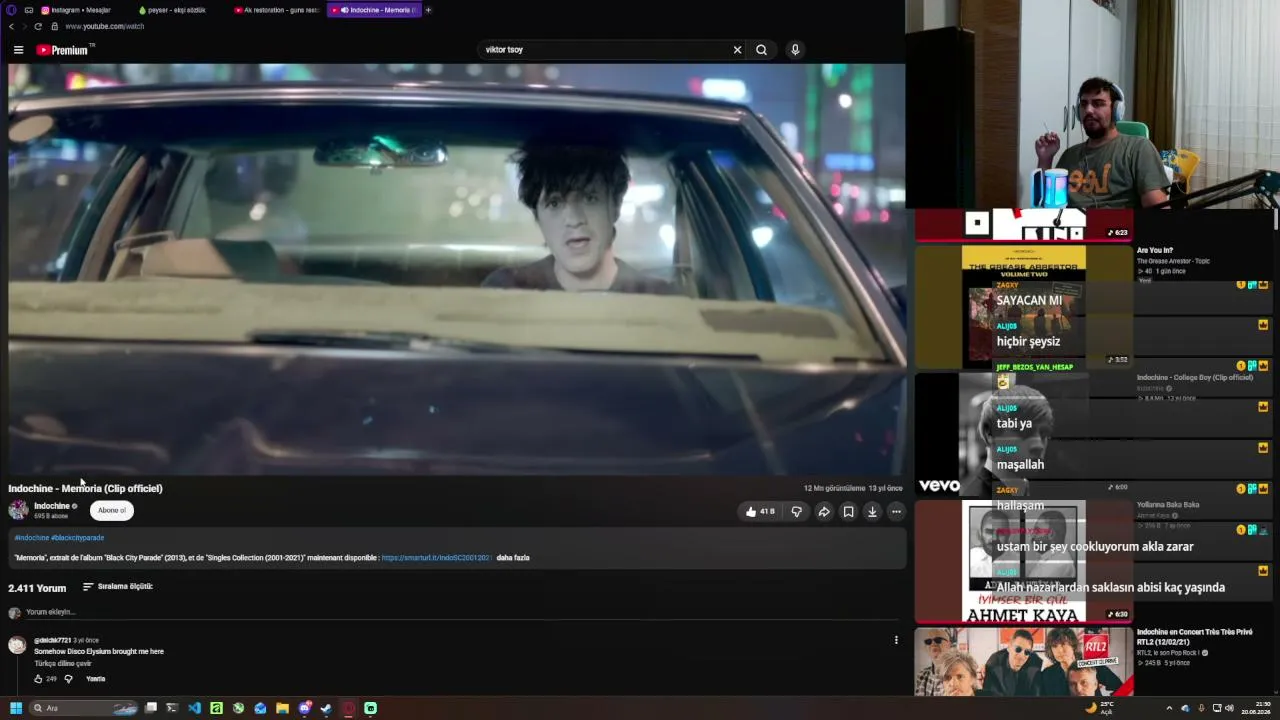Start voice search with the microphone

795,50
